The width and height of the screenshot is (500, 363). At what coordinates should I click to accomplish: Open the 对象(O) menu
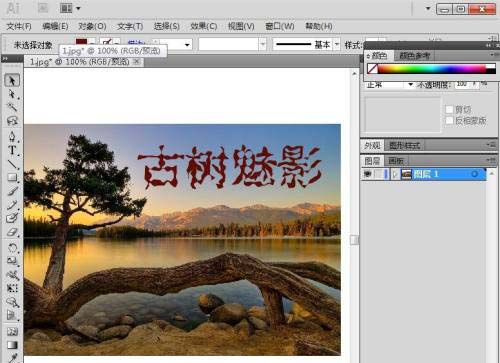92,26
